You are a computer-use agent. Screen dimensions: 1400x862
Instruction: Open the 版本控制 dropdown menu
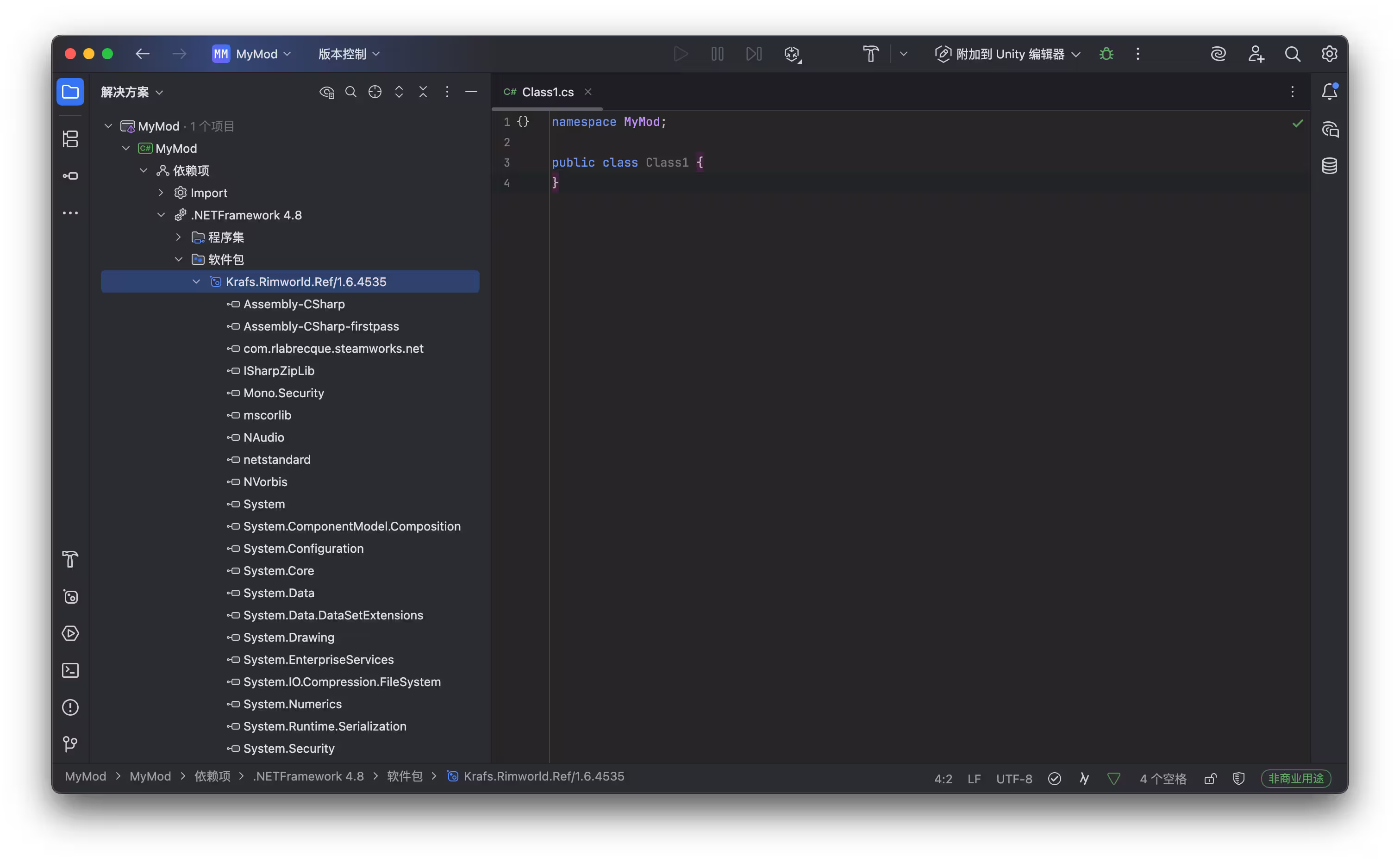349,54
